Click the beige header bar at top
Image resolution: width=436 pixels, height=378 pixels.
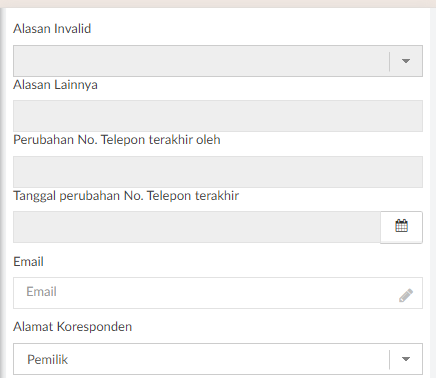pos(218,4)
